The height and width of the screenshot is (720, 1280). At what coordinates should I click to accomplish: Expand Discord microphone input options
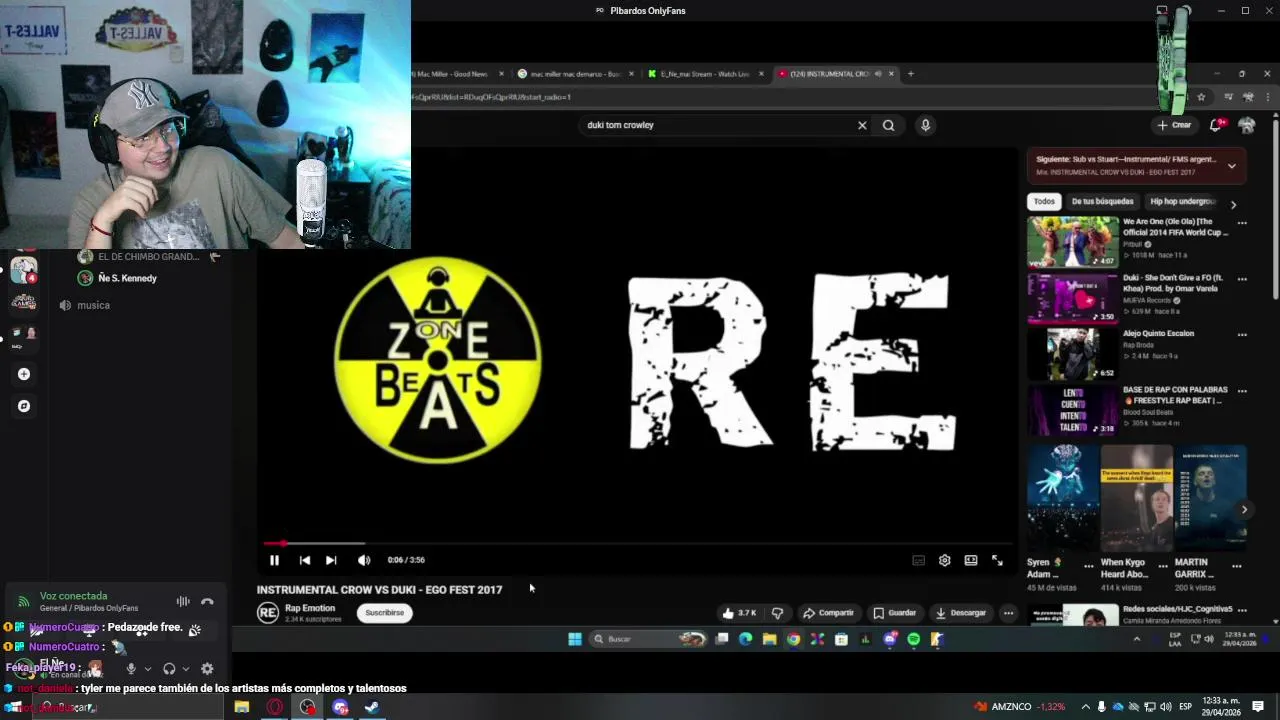click(147, 669)
